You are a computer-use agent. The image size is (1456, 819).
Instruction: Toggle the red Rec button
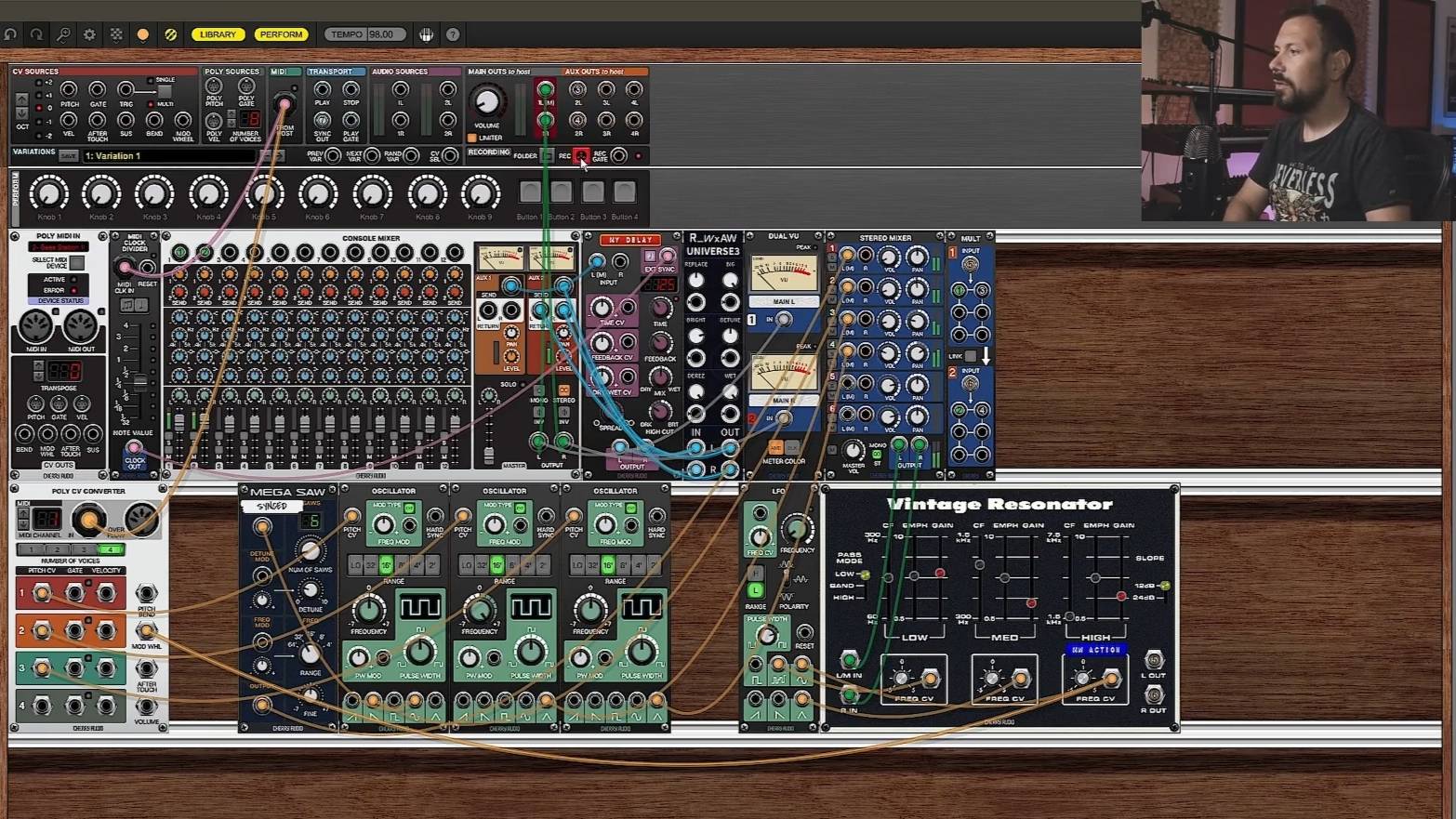(581, 155)
